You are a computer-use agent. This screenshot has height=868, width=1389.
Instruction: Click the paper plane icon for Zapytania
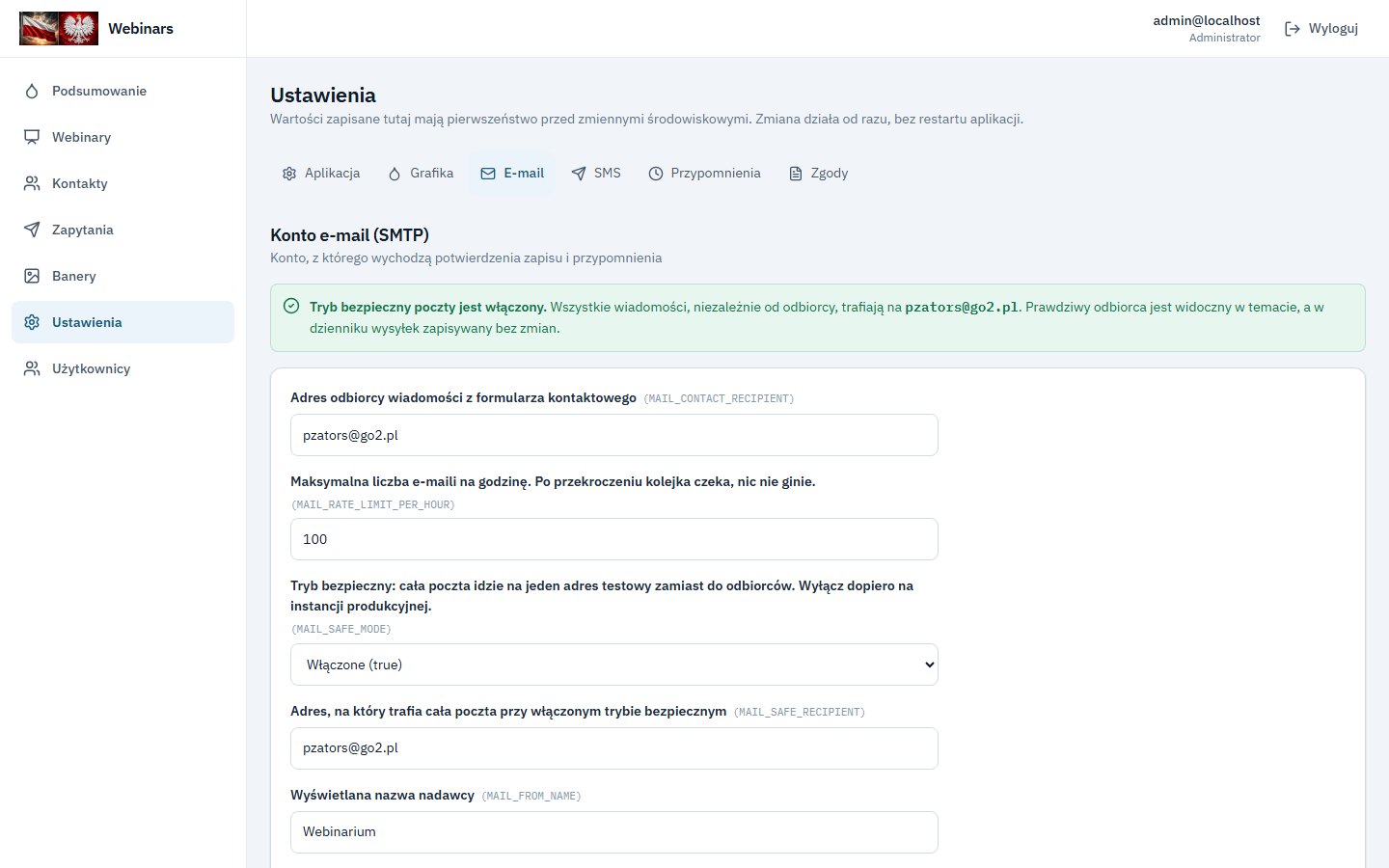pos(32,230)
